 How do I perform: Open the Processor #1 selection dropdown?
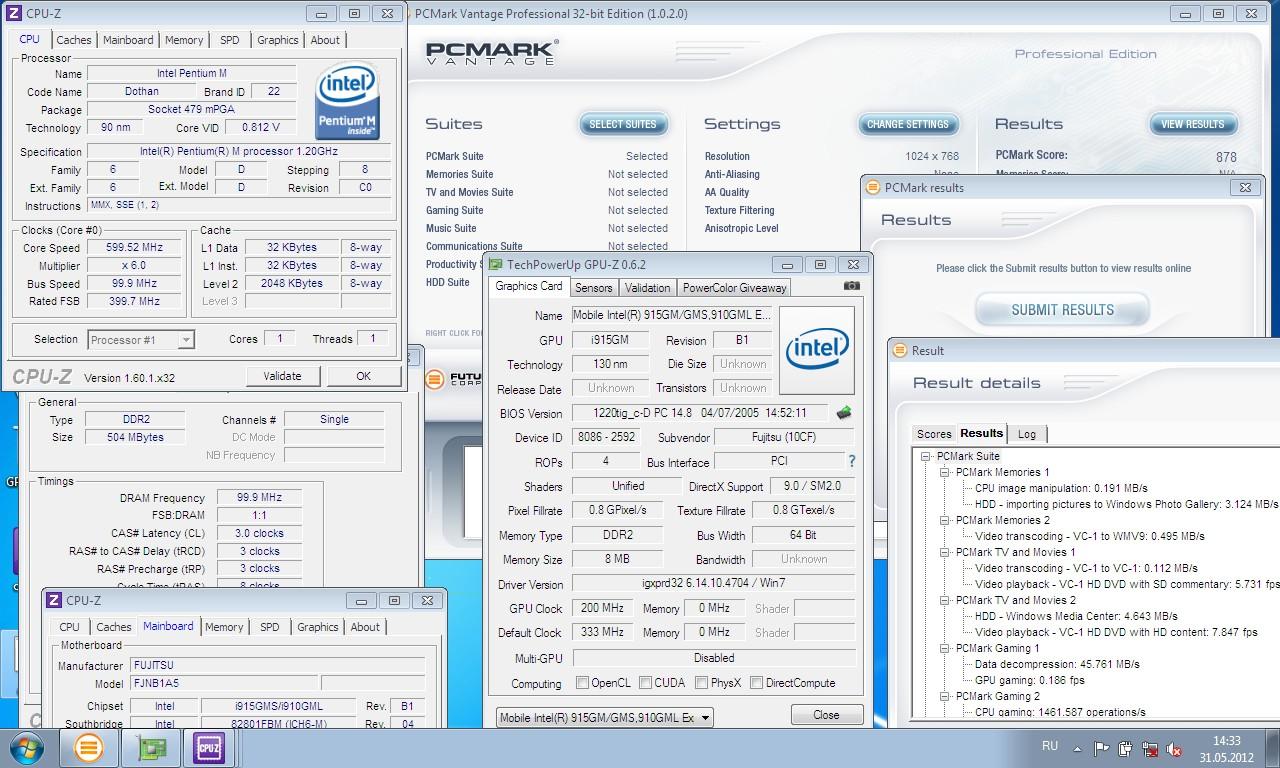pyautogui.click(x=141, y=340)
